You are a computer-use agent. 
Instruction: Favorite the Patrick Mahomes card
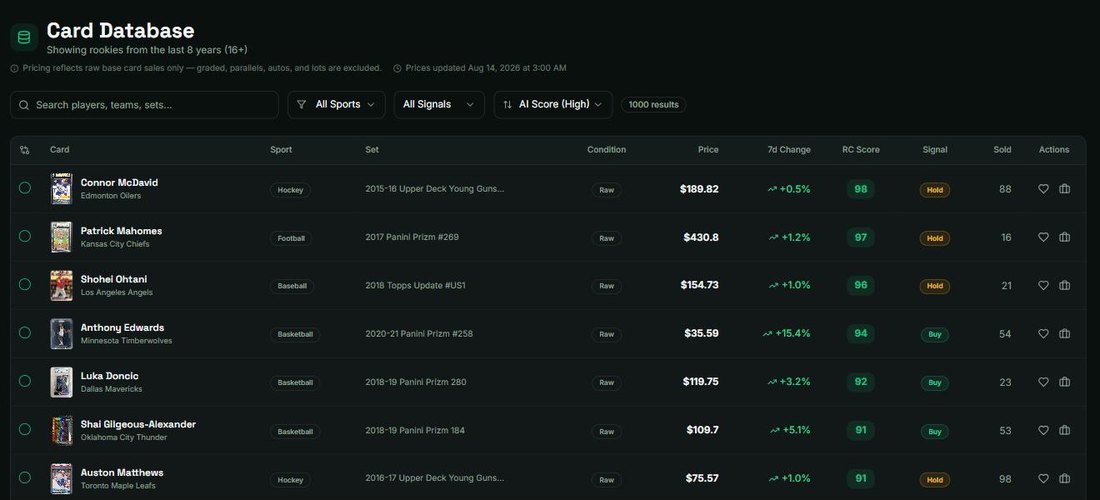tap(1043, 237)
